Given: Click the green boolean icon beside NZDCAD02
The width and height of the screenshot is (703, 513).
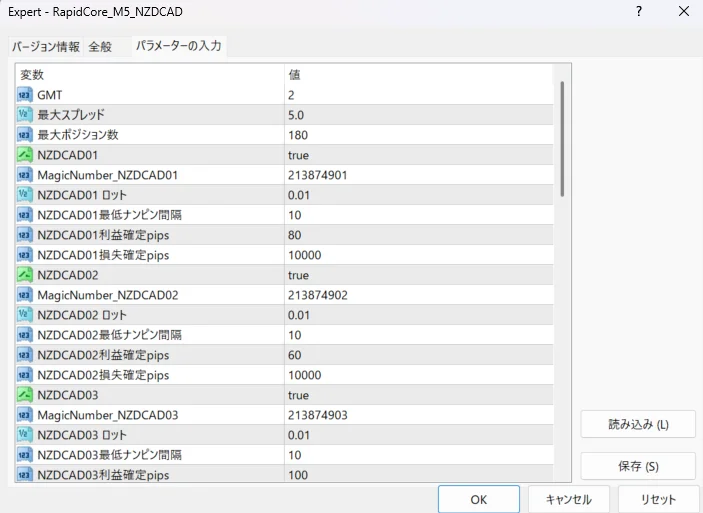Looking at the screenshot, I should 25,275.
